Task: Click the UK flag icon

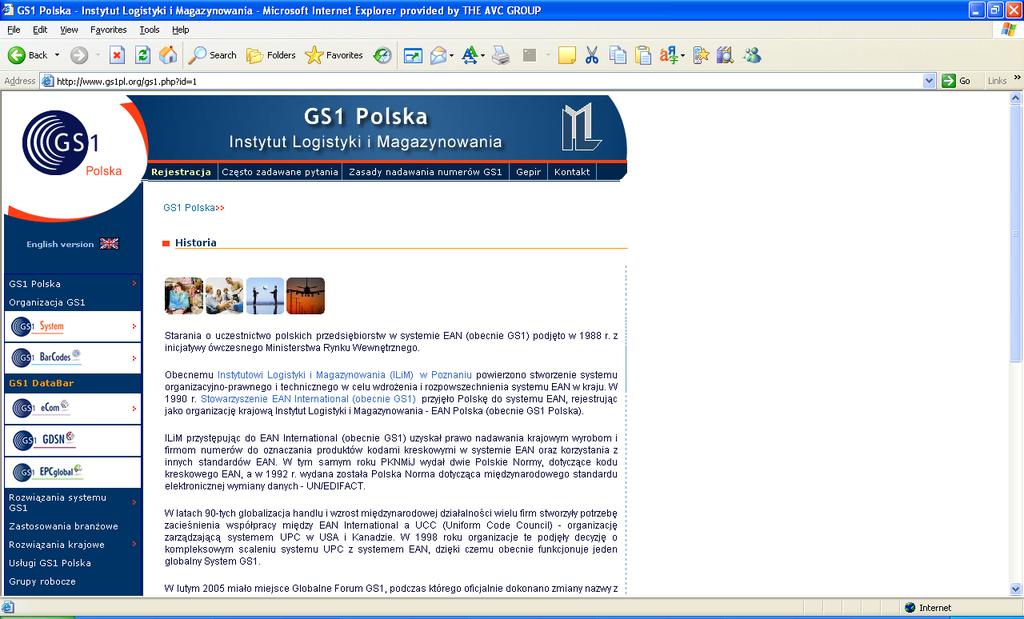Action: 109,244
